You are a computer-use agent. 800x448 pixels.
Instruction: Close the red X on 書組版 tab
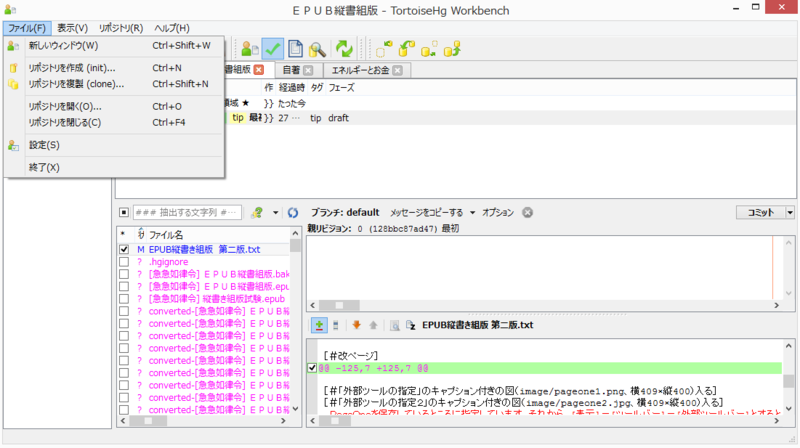[259, 69]
